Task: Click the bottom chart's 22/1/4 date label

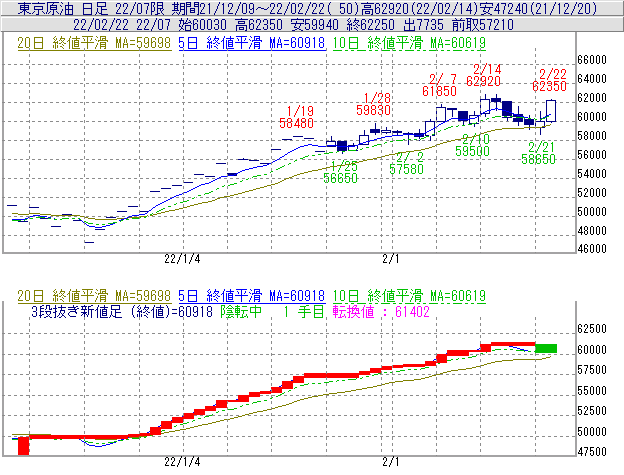Action: click(182, 462)
